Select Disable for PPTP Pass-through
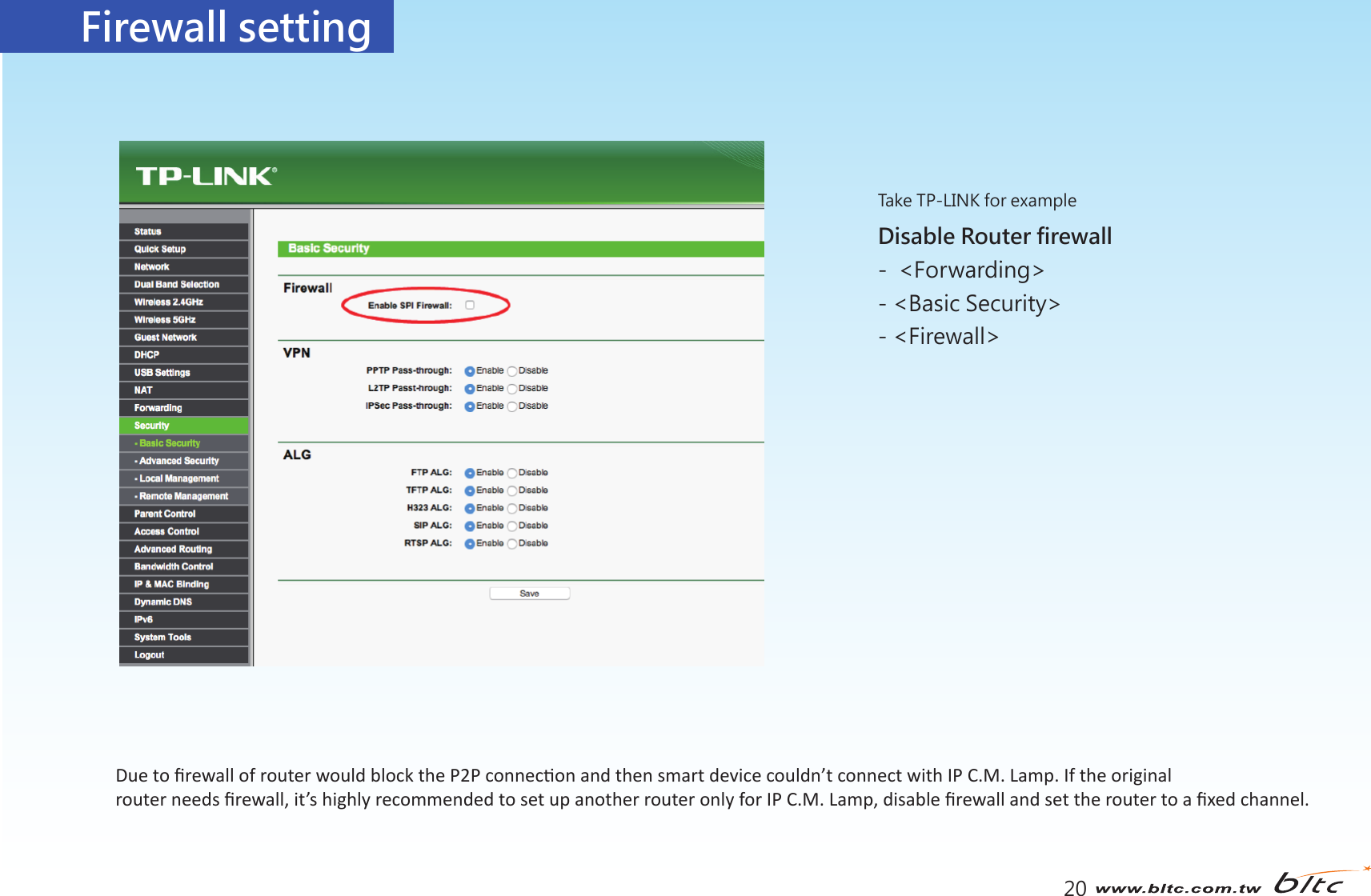1371x896 pixels. (x=512, y=371)
